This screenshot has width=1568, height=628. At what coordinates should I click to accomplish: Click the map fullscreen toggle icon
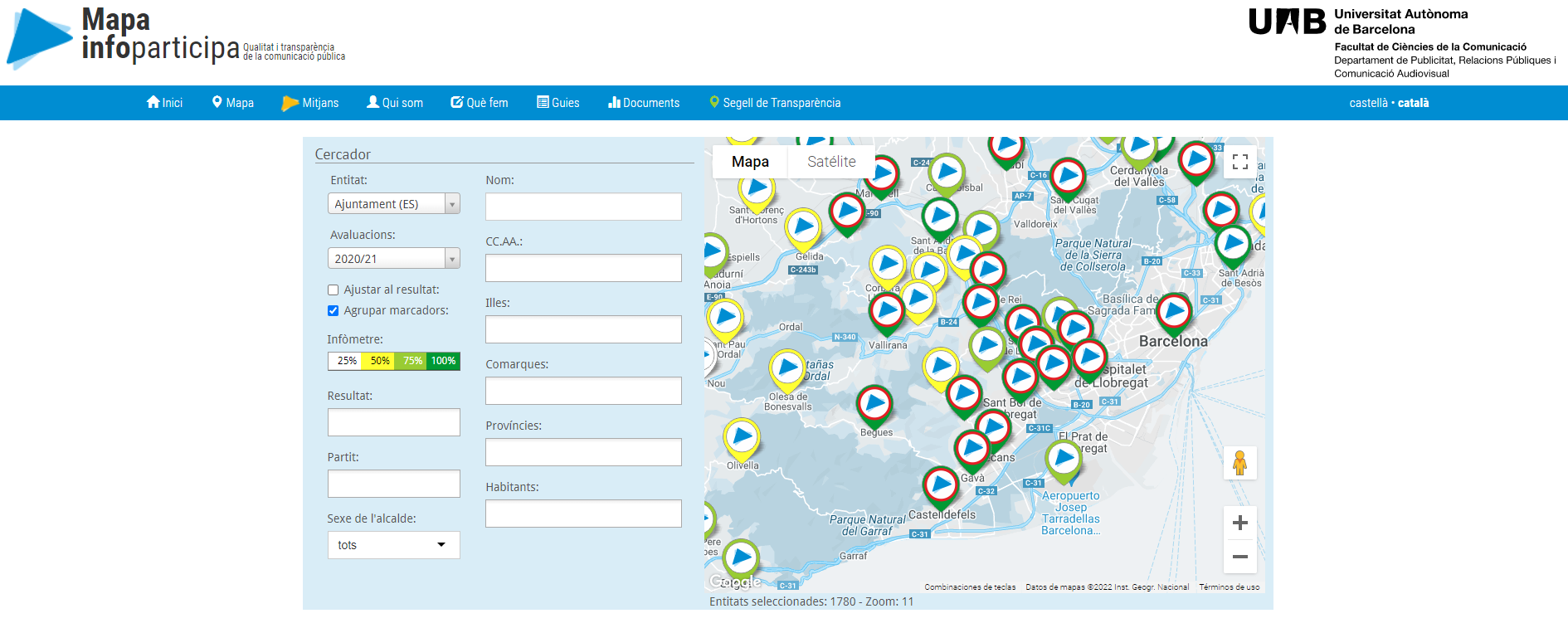(1239, 162)
